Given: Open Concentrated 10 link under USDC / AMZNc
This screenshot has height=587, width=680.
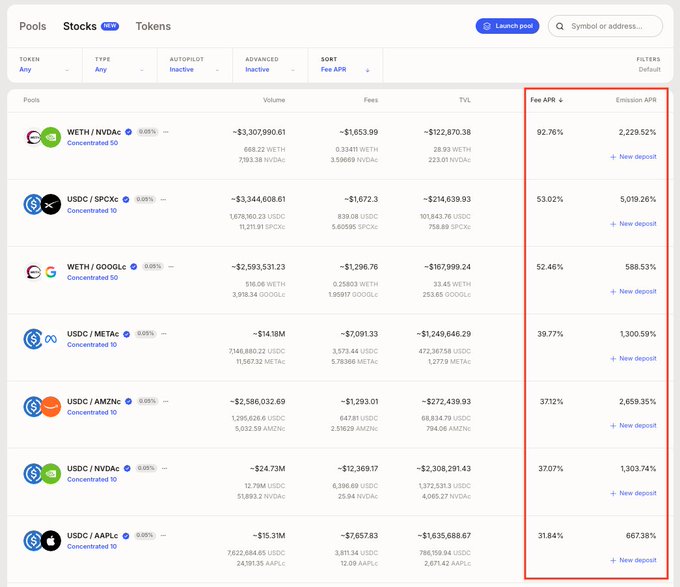Looking at the screenshot, I should [92, 412].
